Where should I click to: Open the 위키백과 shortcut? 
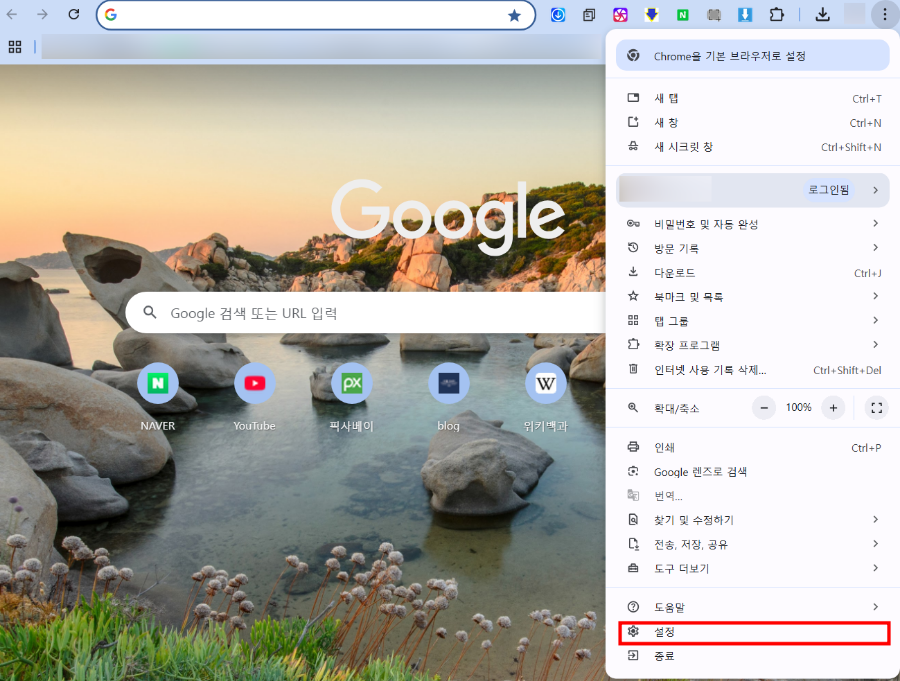pyautogui.click(x=545, y=383)
